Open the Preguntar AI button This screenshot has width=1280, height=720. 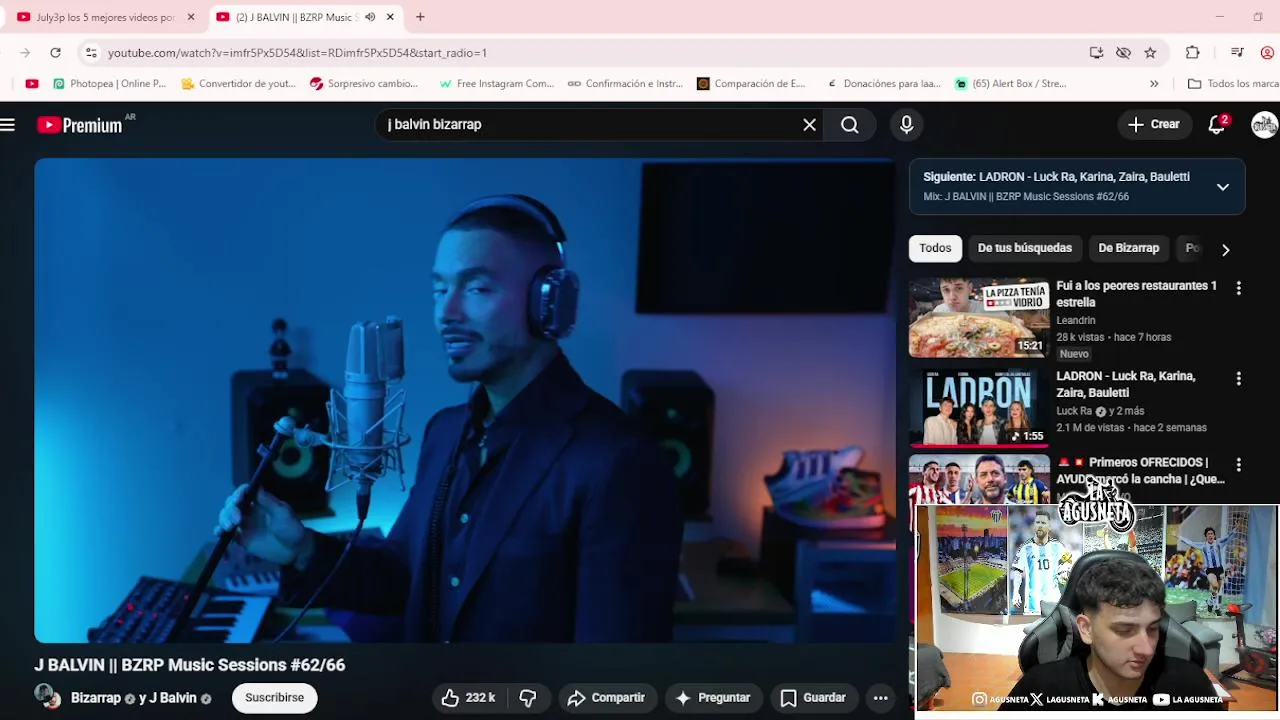click(x=713, y=698)
